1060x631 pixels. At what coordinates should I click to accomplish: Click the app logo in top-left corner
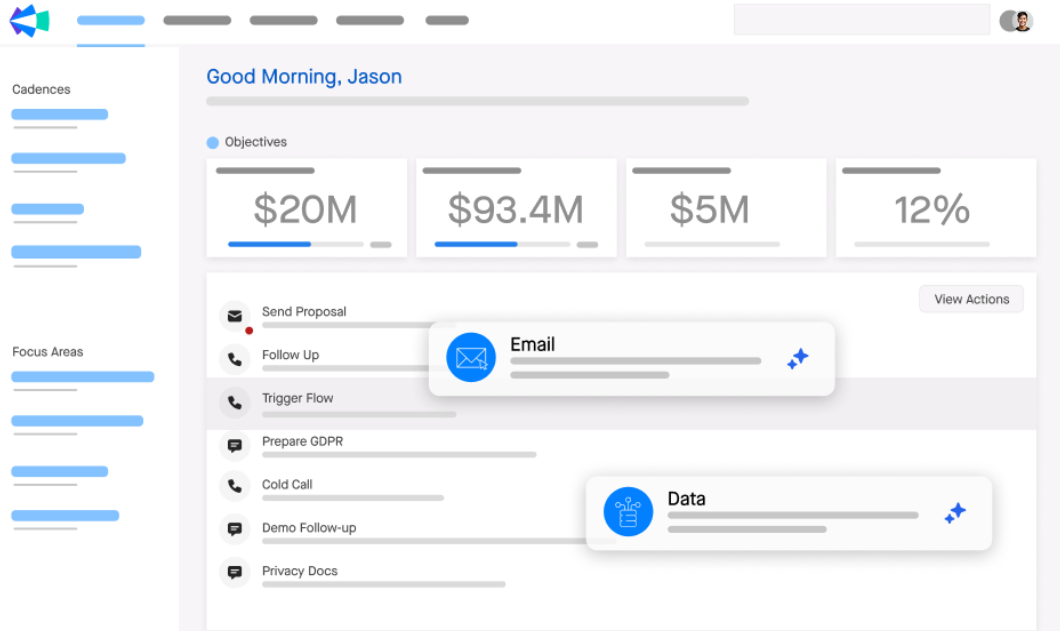pos(29,20)
